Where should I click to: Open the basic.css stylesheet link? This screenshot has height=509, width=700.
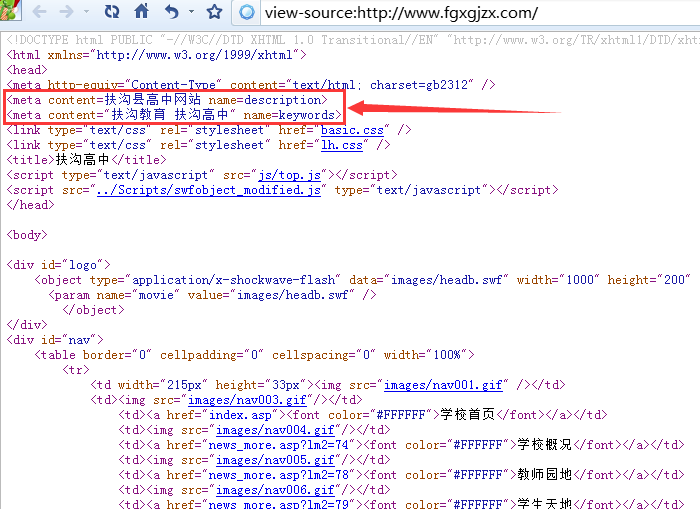(x=352, y=130)
